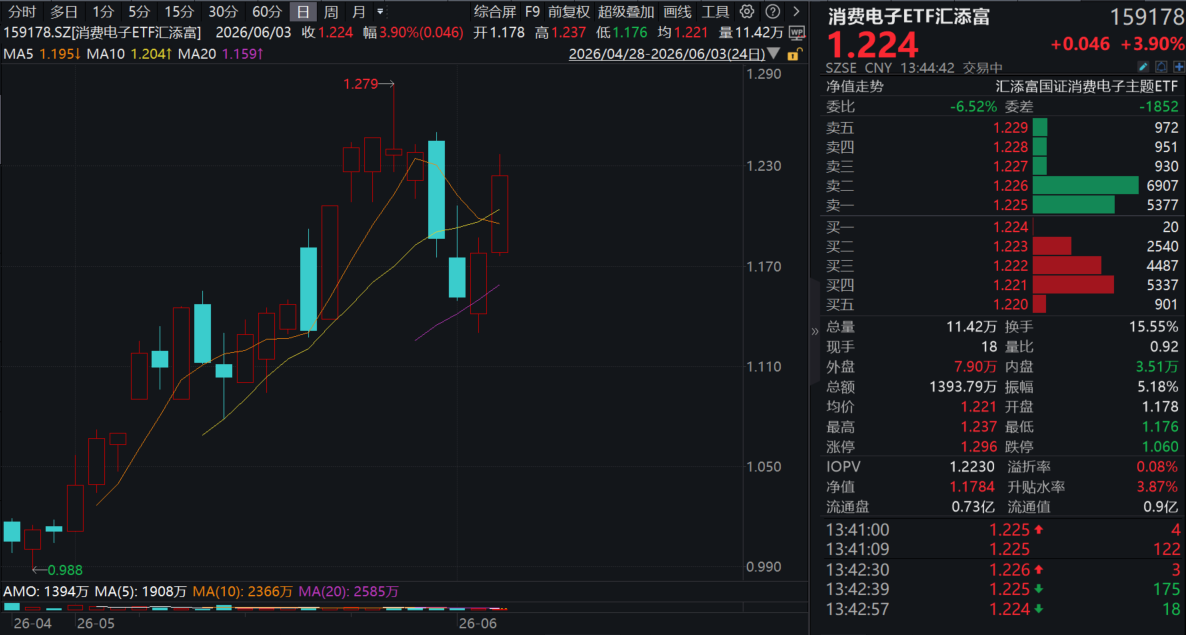Click the 买二 1.223 order row
This screenshot has width=1186, height=635.
pyautogui.click(x=1002, y=246)
